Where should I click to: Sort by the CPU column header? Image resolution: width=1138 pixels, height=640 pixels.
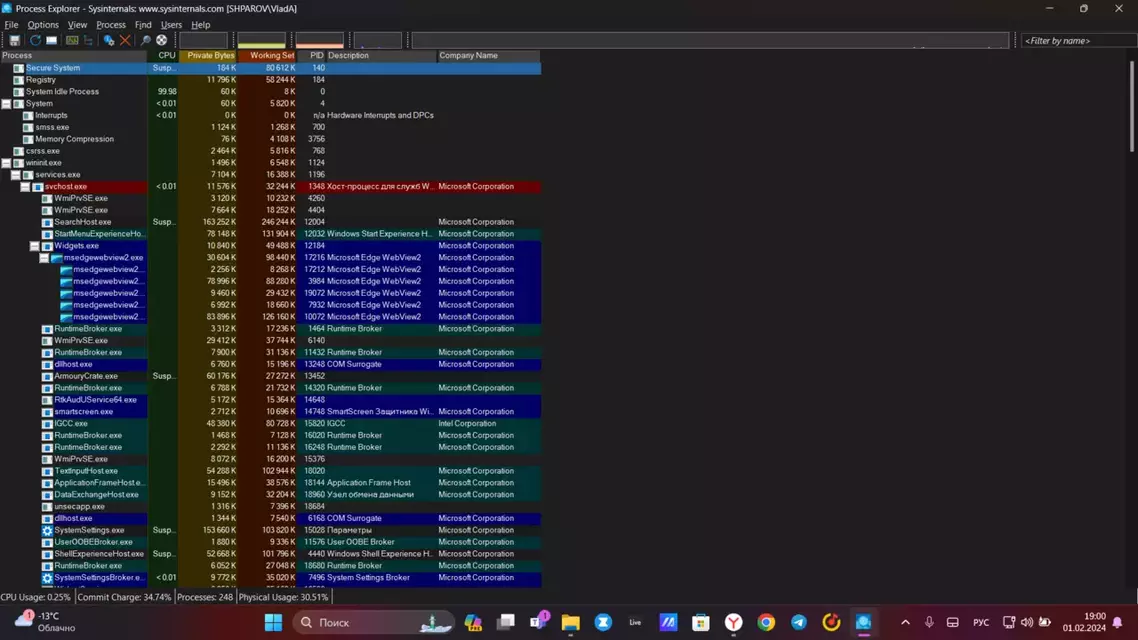tap(163, 56)
